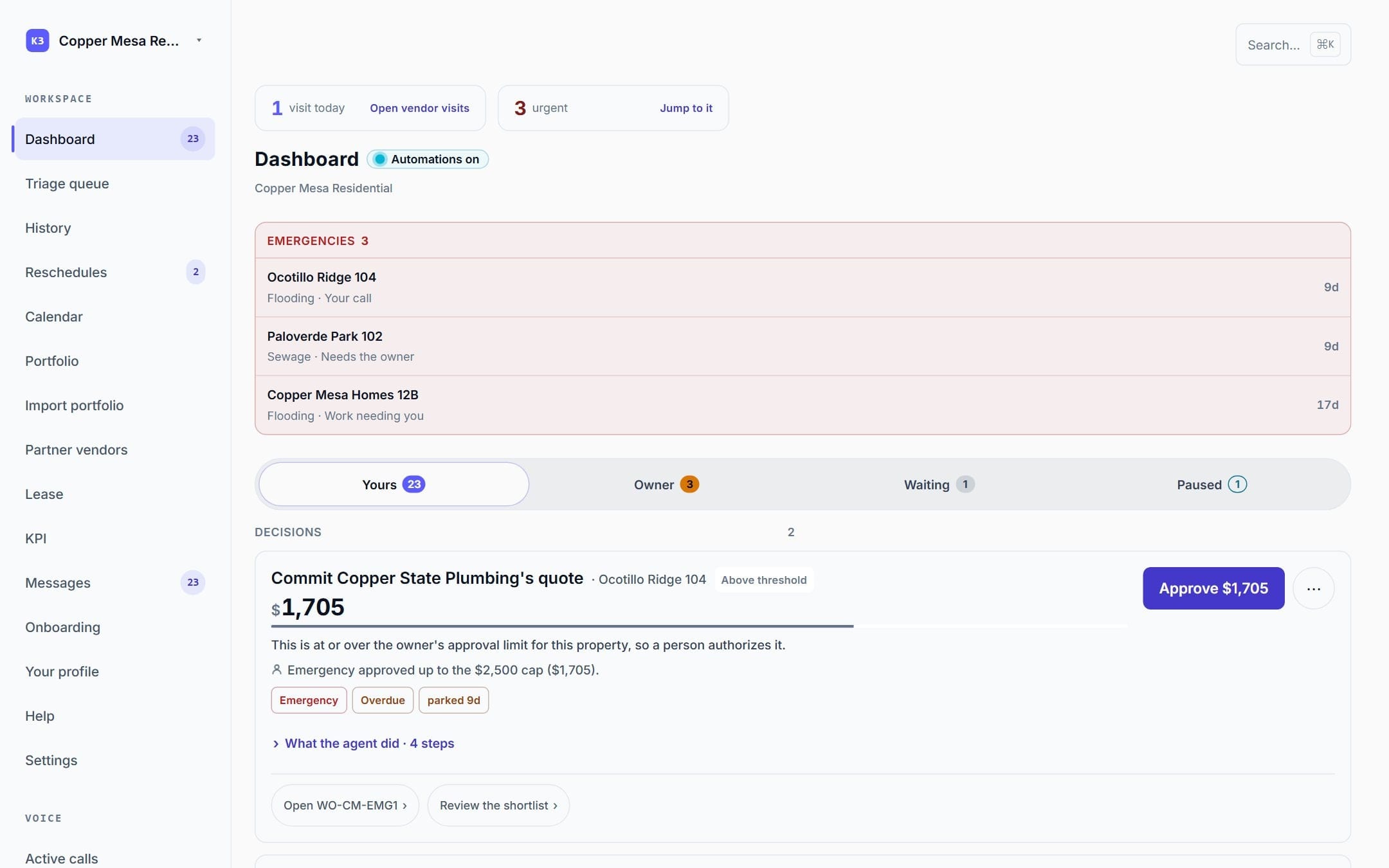Go to Triage queue
Image resolution: width=1389 pixels, height=868 pixels.
tap(114, 183)
